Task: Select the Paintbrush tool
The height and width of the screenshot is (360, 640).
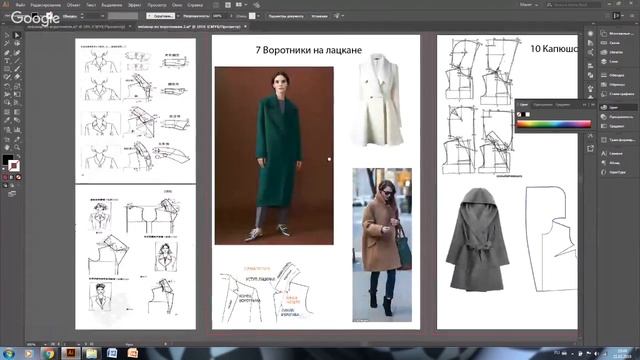Action: [x=17, y=69]
